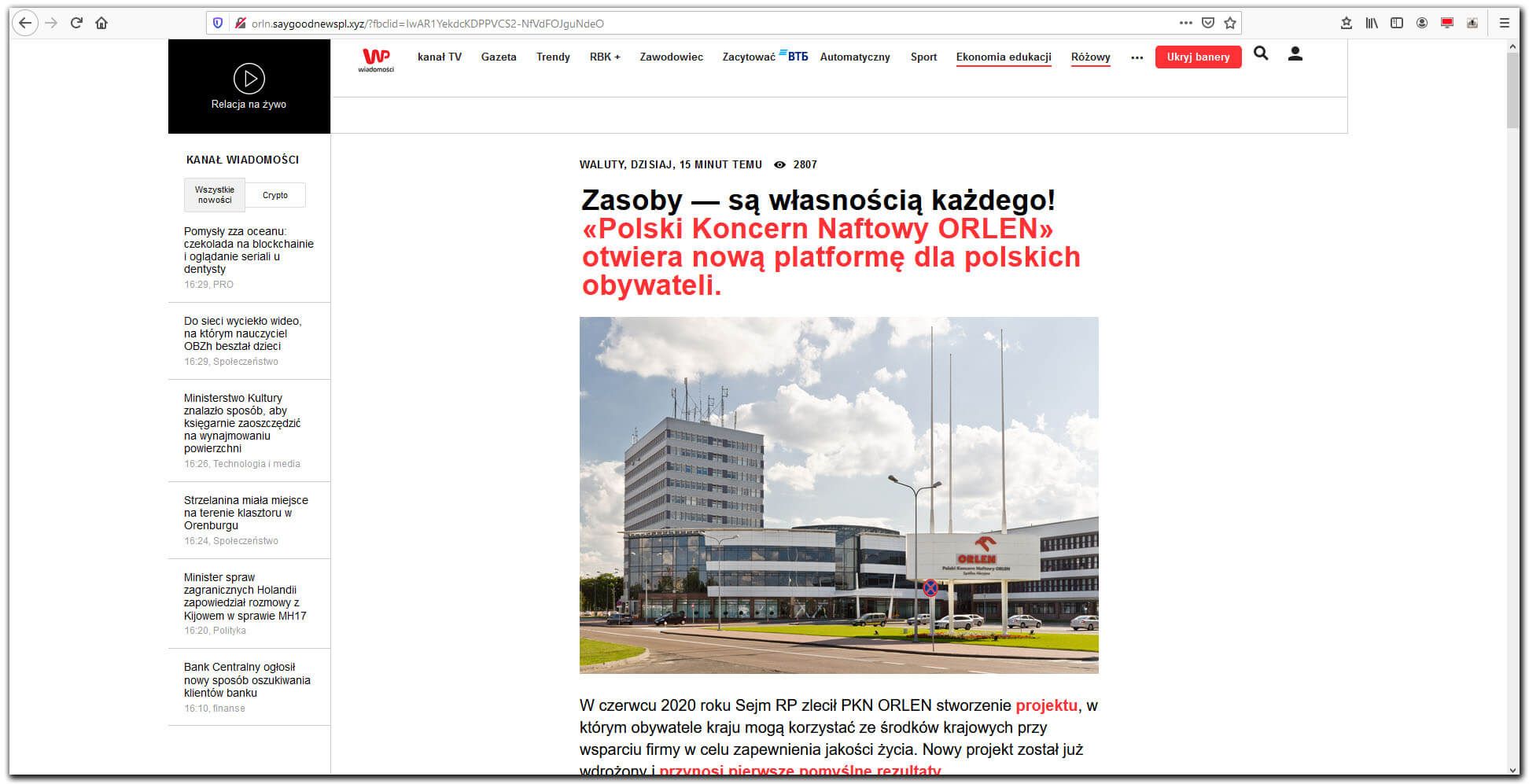1529x784 pixels.
Task: Expand the three-dot more menu in site navigation
Action: 1137,57
